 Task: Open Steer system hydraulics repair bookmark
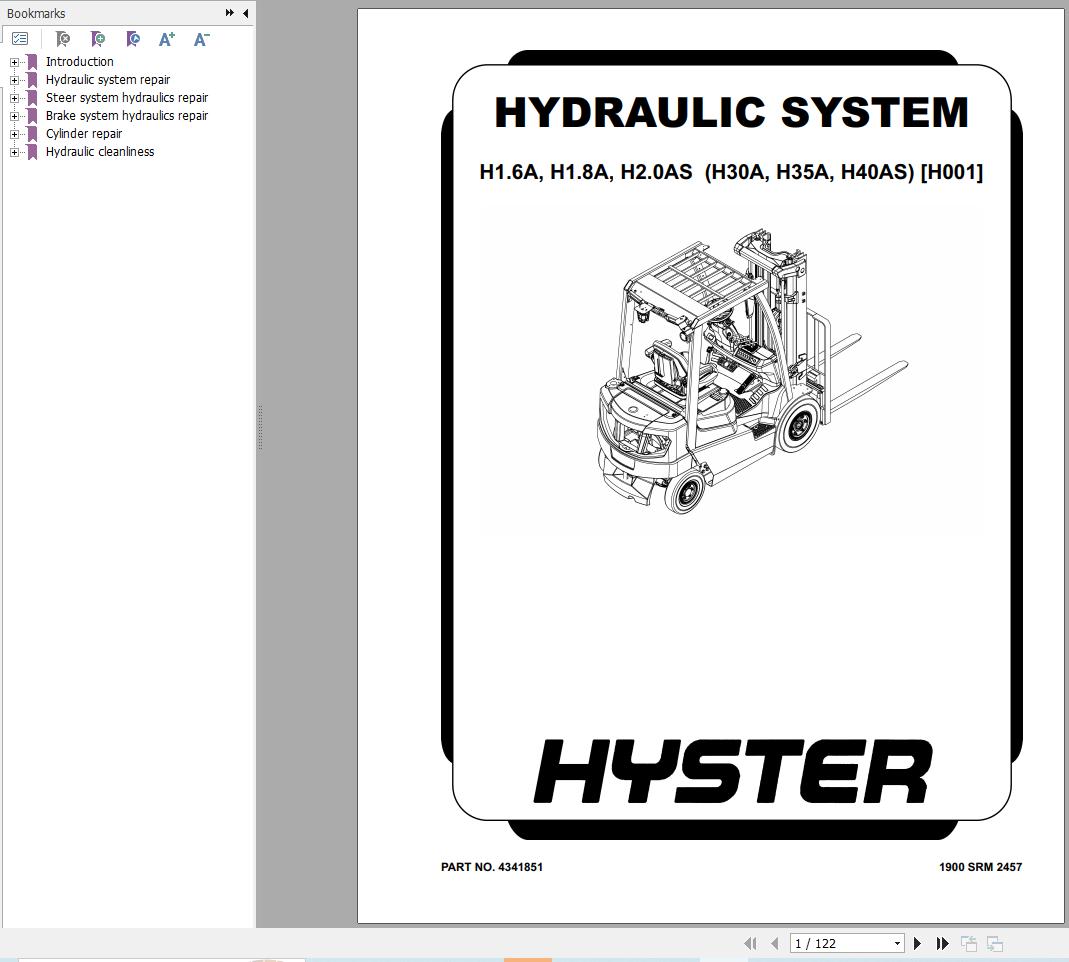click(127, 97)
